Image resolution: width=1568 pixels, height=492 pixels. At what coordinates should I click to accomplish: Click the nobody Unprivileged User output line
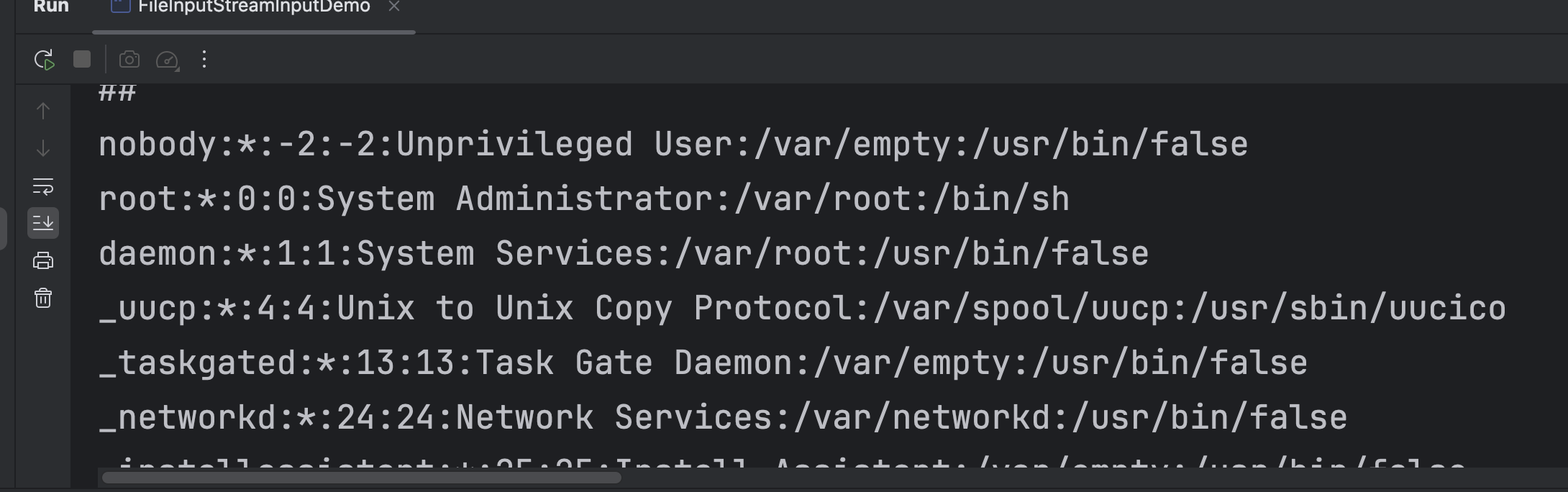click(673, 145)
